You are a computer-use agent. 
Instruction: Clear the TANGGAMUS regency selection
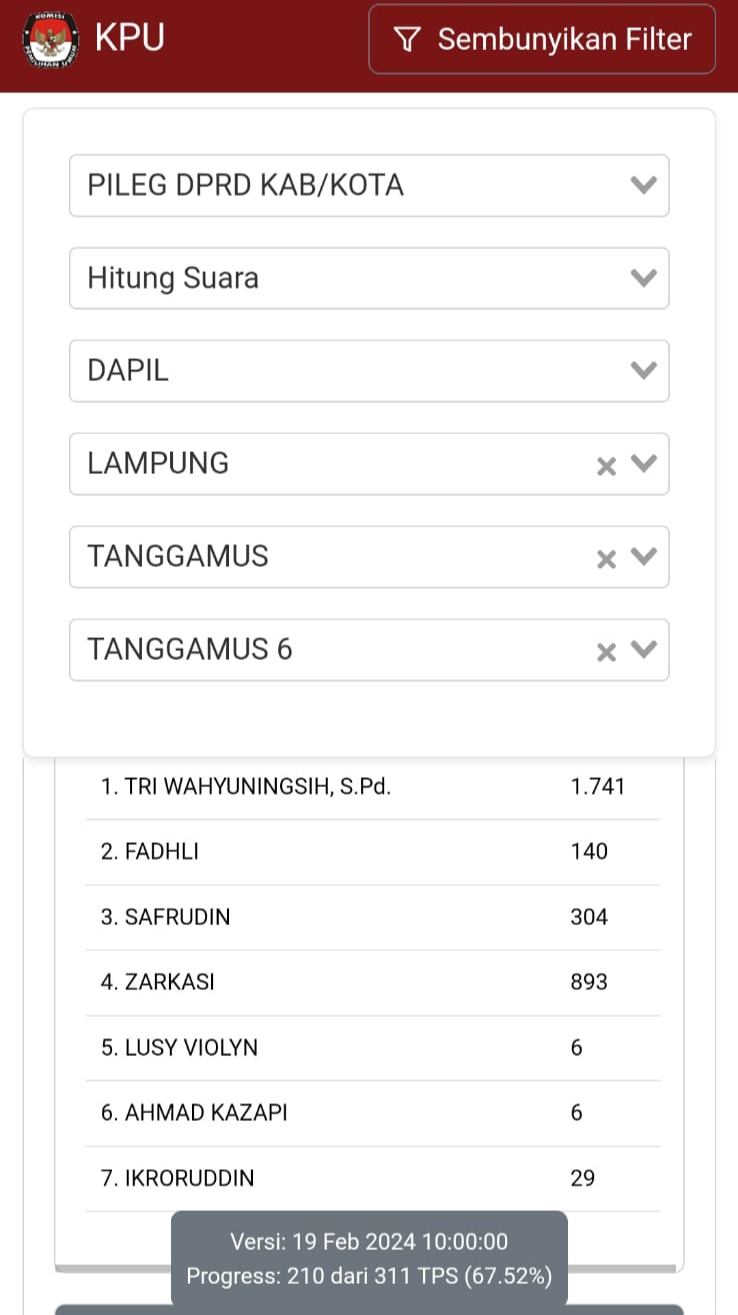tap(606, 559)
